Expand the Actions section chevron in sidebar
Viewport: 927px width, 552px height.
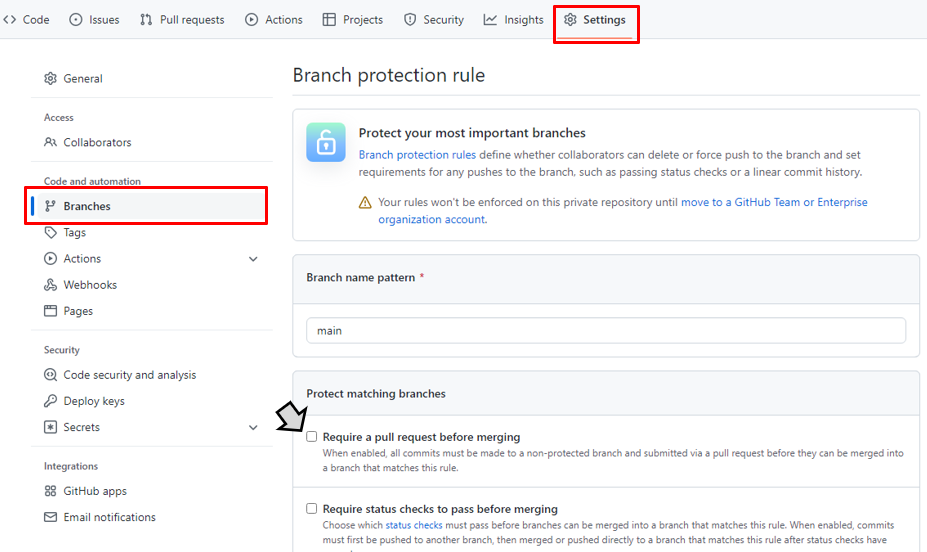coord(253,259)
